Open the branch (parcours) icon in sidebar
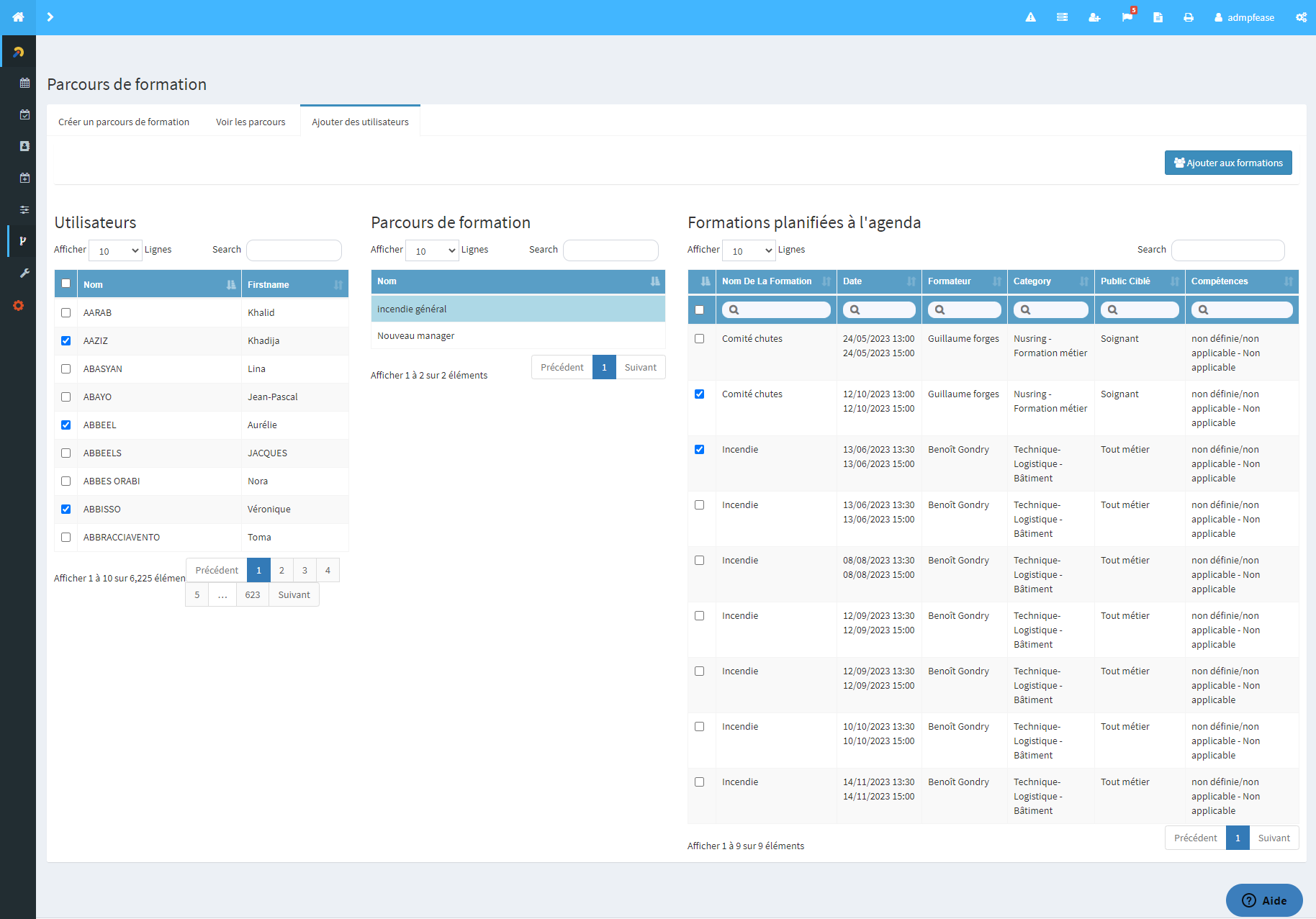 point(23,241)
